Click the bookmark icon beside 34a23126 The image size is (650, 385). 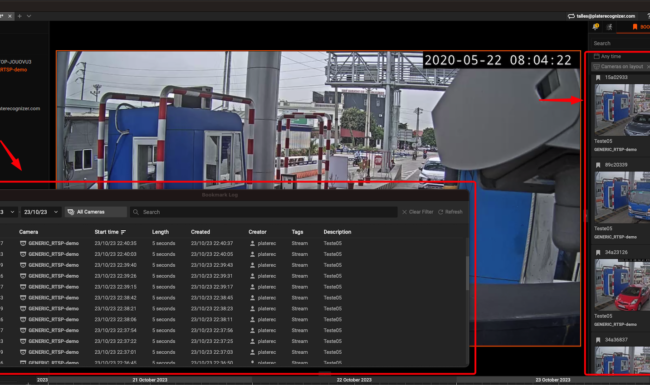(598, 252)
